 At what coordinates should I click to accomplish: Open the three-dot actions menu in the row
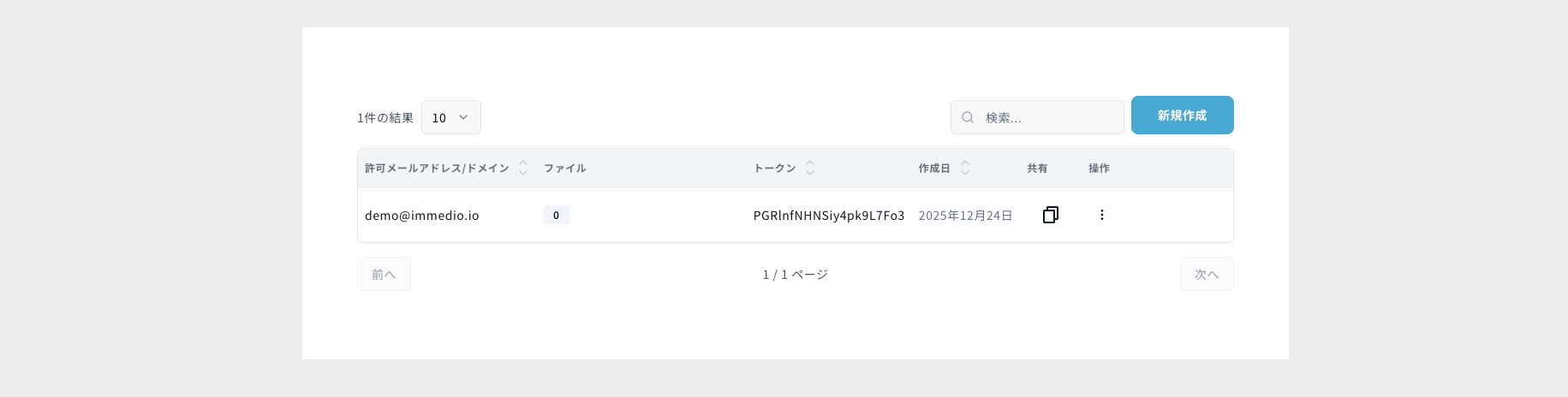(1101, 215)
